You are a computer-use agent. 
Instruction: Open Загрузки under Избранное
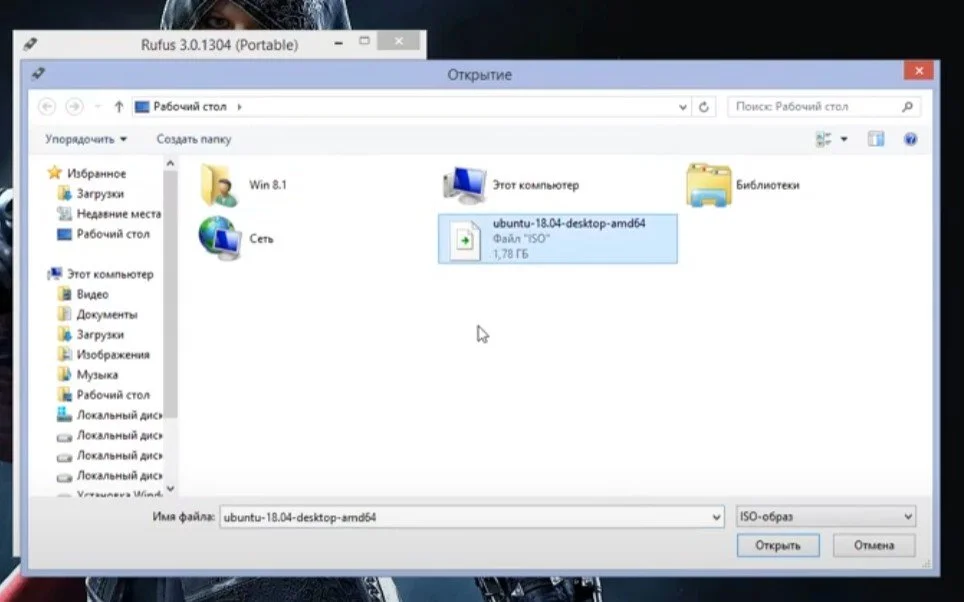point(100,194)
